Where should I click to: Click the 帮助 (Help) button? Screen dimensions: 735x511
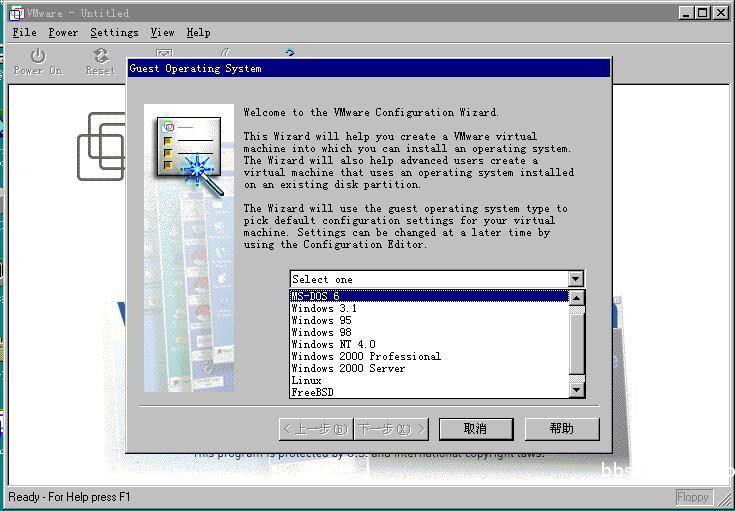pos(562,428)
